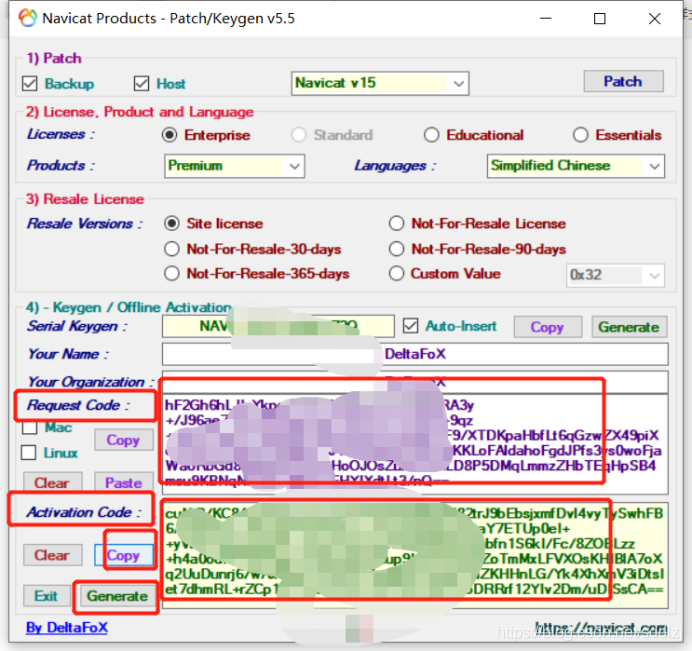Open the https://navicat.com link
Image resolution: width=692 pixels, height=651 pixels.
pos(600,627)
